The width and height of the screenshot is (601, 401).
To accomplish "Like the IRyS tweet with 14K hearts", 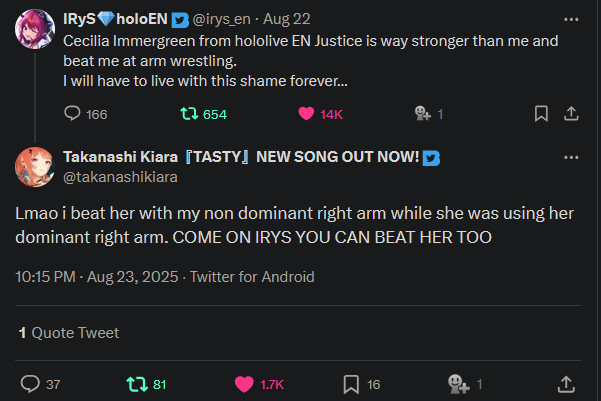I will coord(306,114).
